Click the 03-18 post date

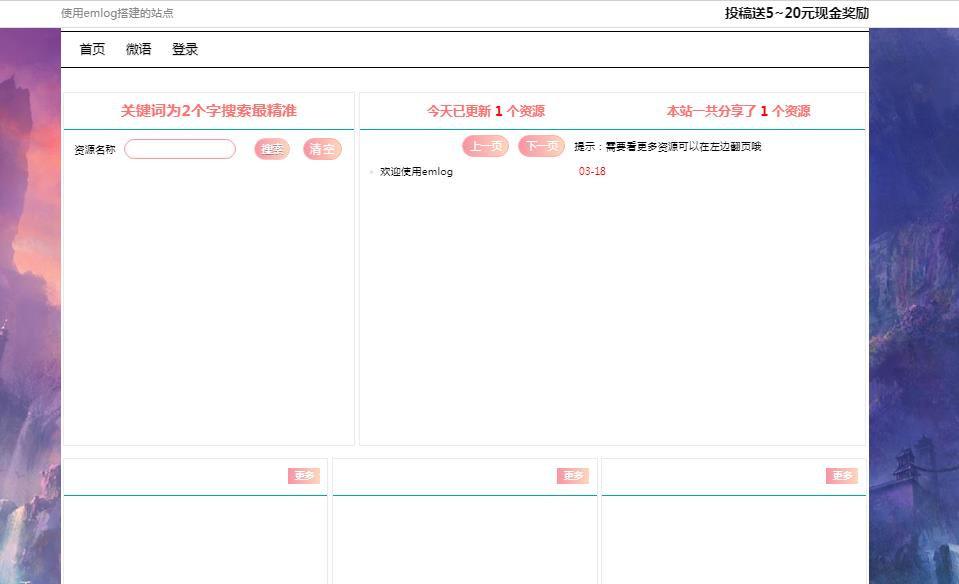(x=592, y=172)
